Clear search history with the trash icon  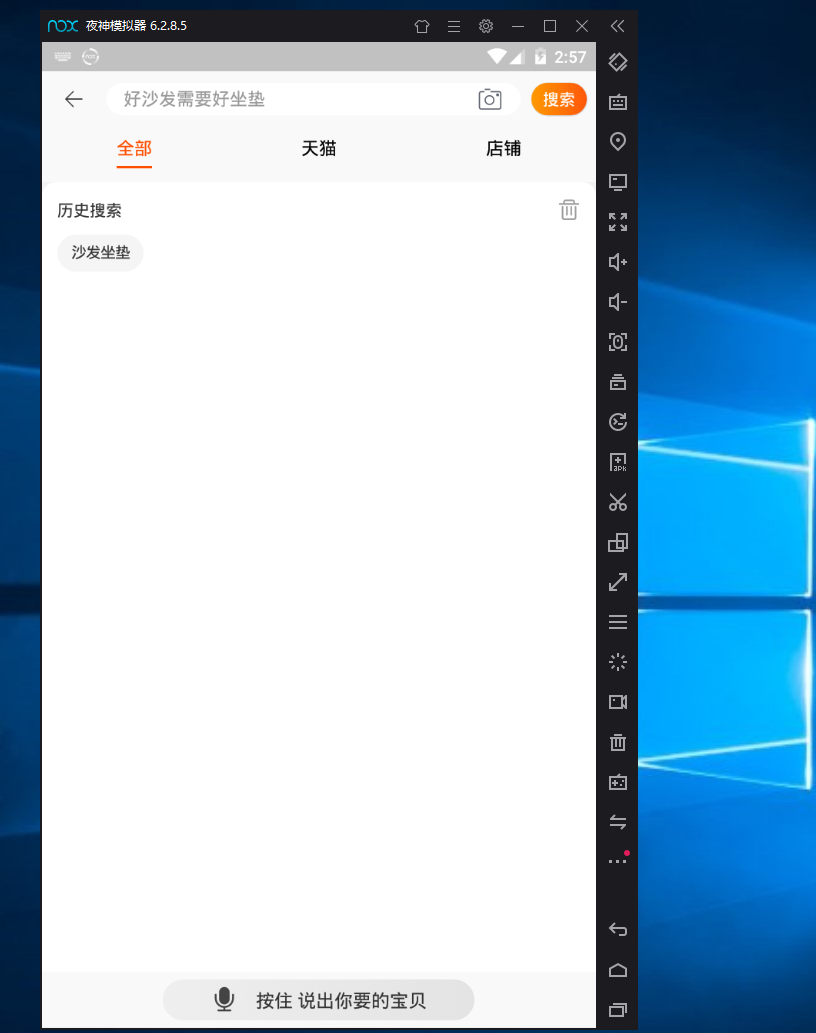point(568,209)
